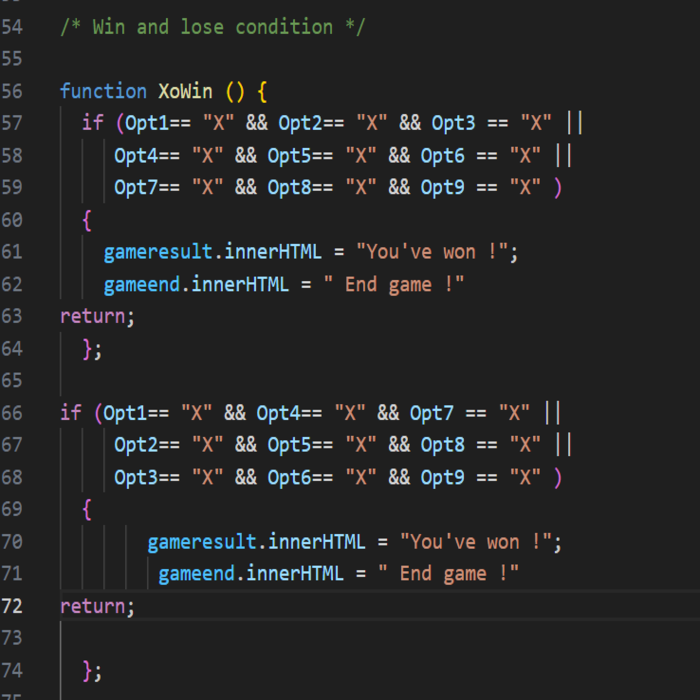
Task: Click line number 56 in the gutter
Action: 12,91
